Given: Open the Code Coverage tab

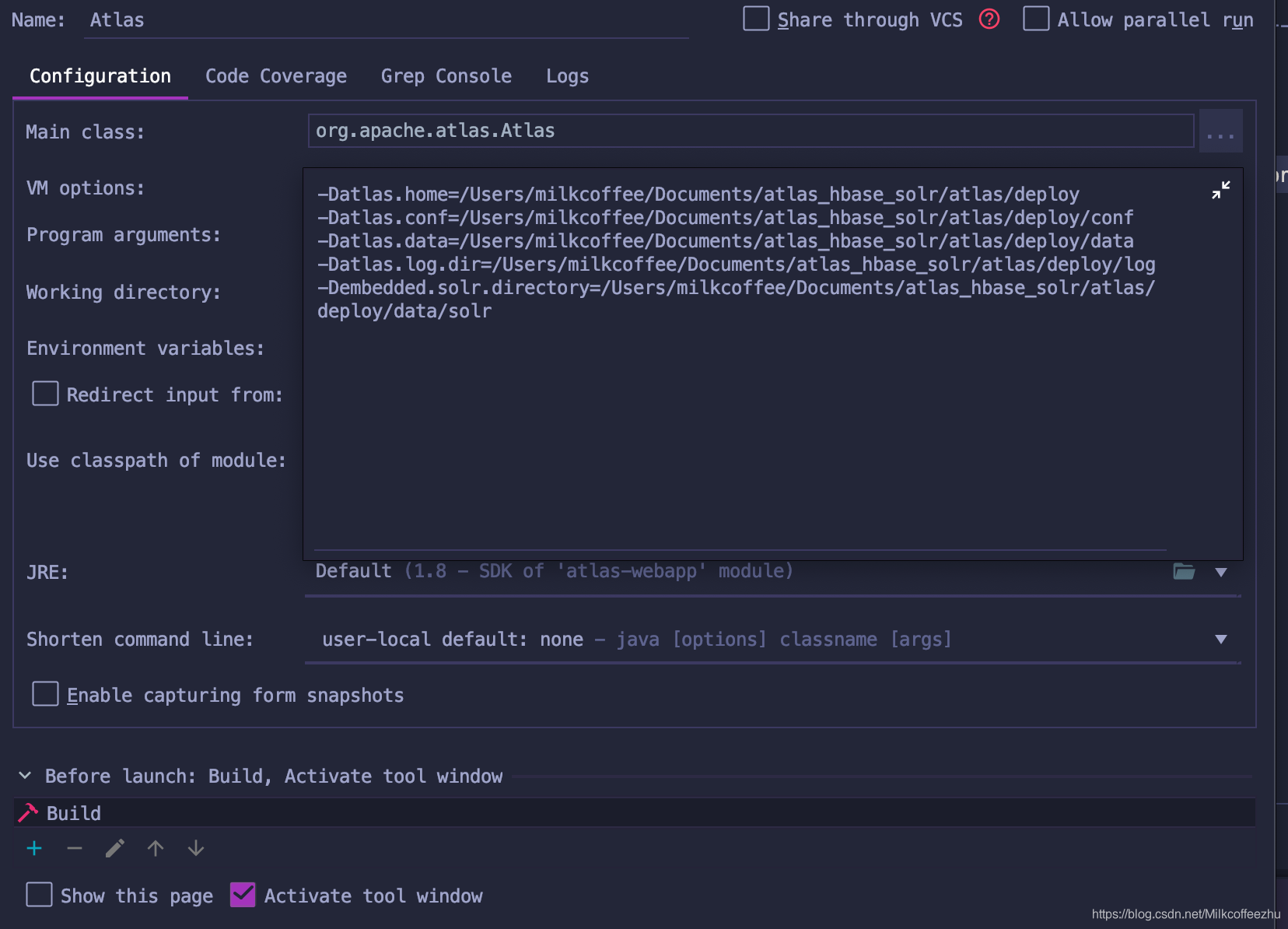Looking at the screenshot, I should click(276, 76).
